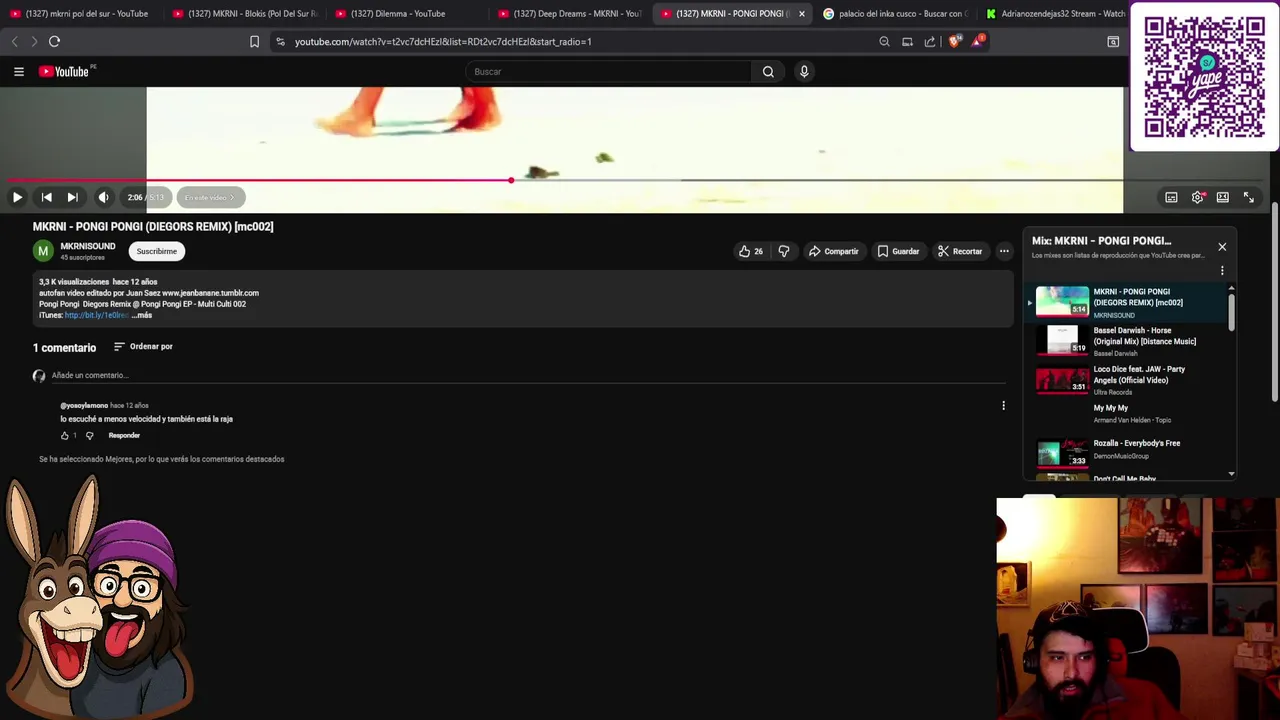Image resolution: width=1280 pixels, height=720 pixels.
Task: Share the video with Compartir
Action: [x=834, y=251]
